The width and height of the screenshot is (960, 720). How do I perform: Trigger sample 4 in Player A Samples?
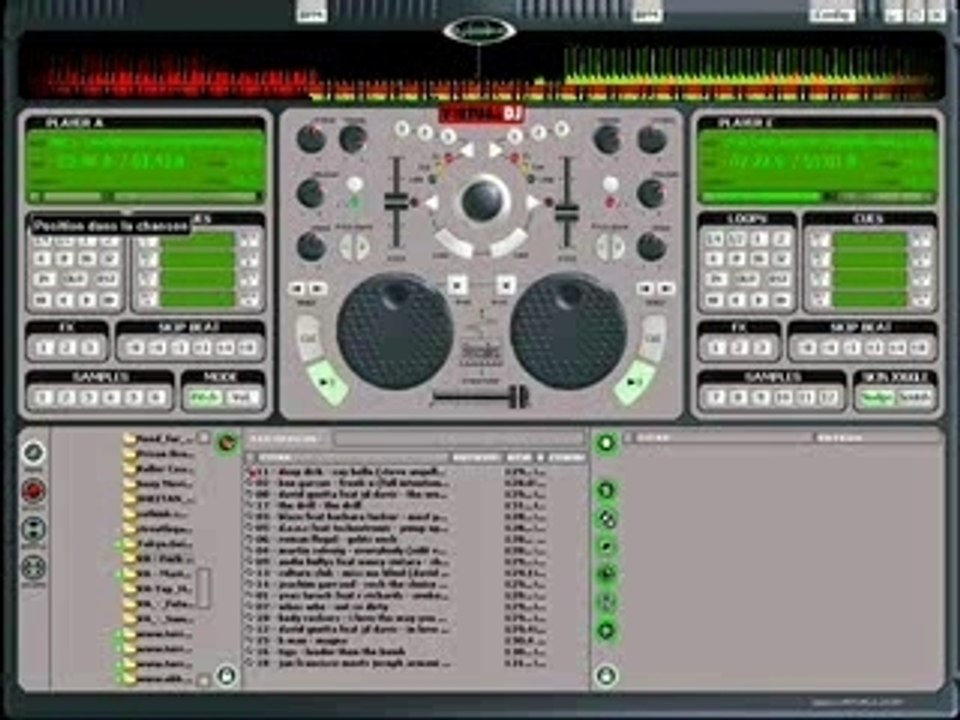(111, 398)
